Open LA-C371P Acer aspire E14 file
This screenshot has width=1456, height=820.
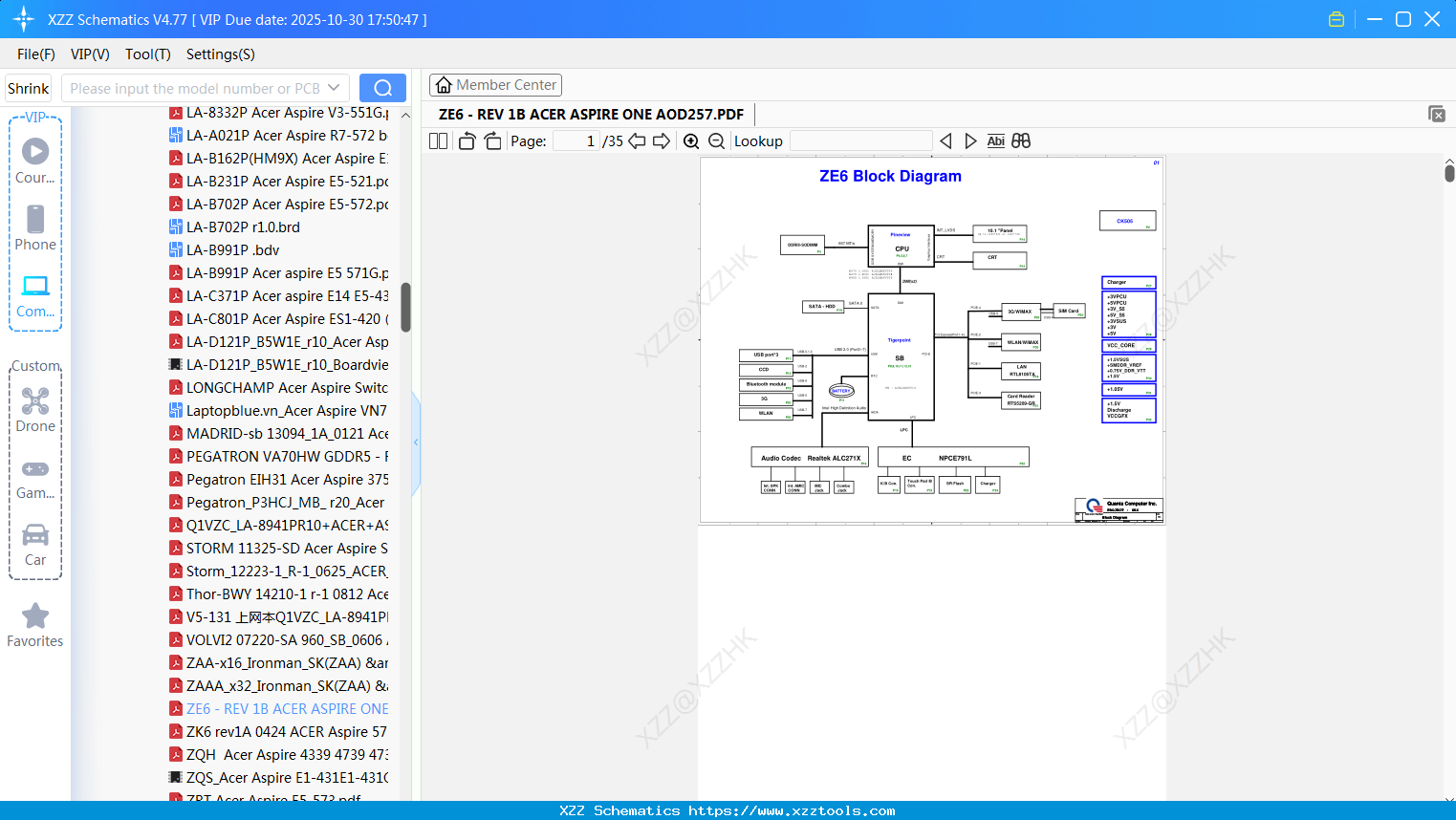point(279,296)
